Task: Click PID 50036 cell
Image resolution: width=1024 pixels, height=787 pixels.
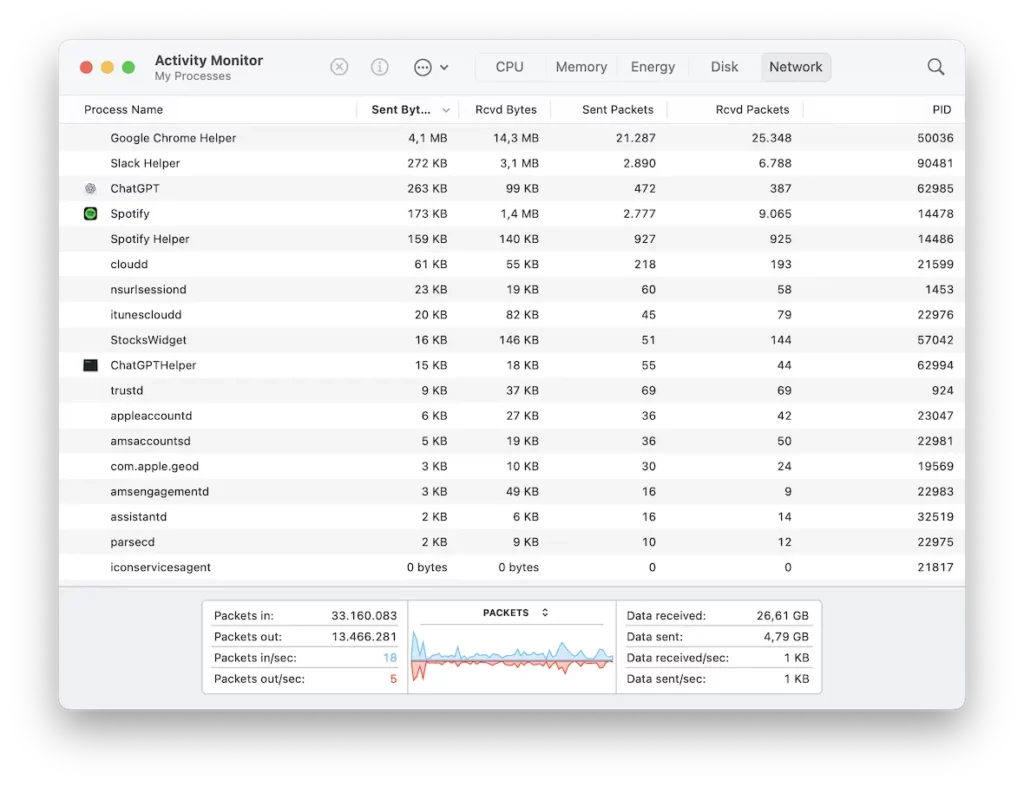Action: point(935,138)
